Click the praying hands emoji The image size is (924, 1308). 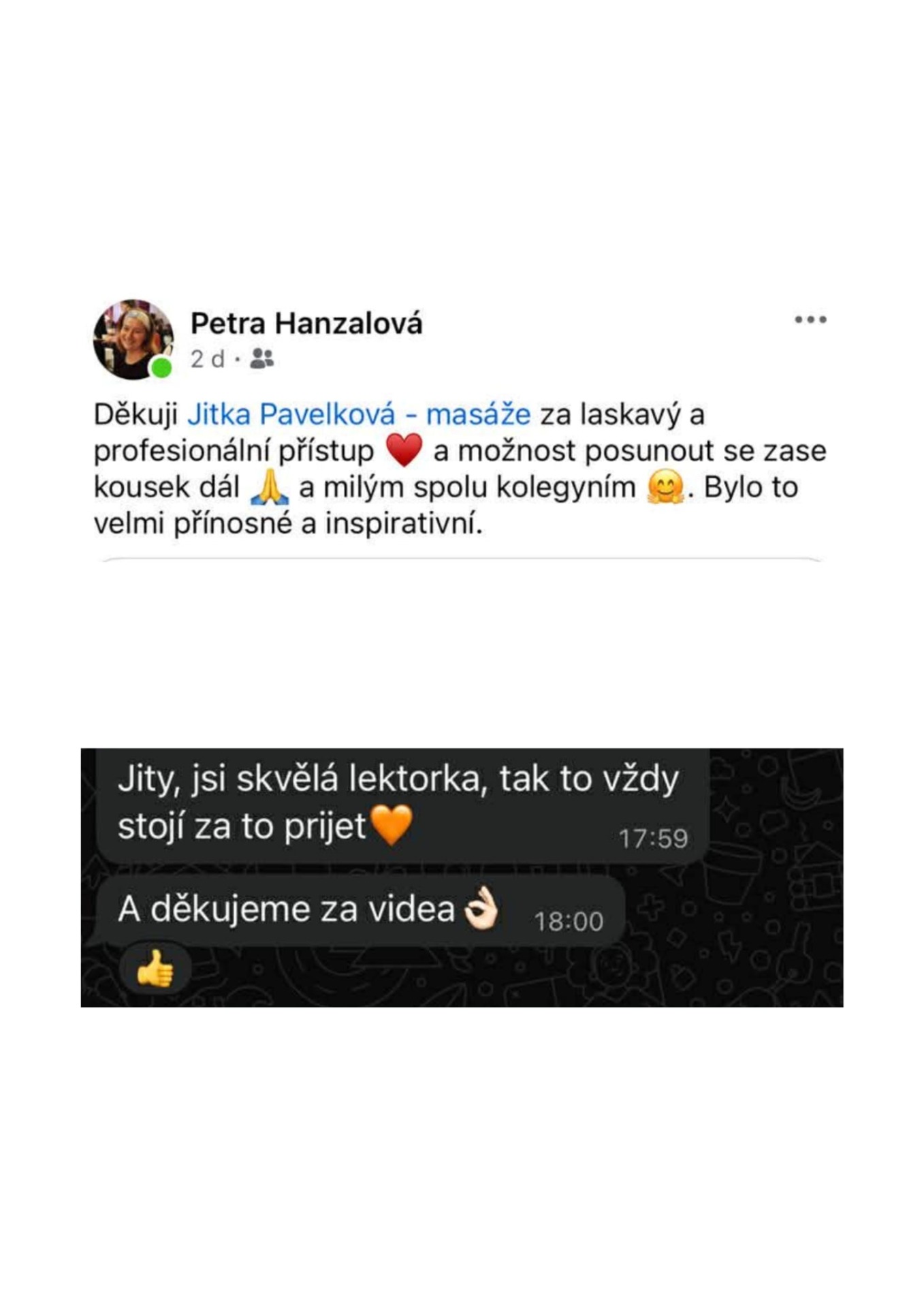269,486
